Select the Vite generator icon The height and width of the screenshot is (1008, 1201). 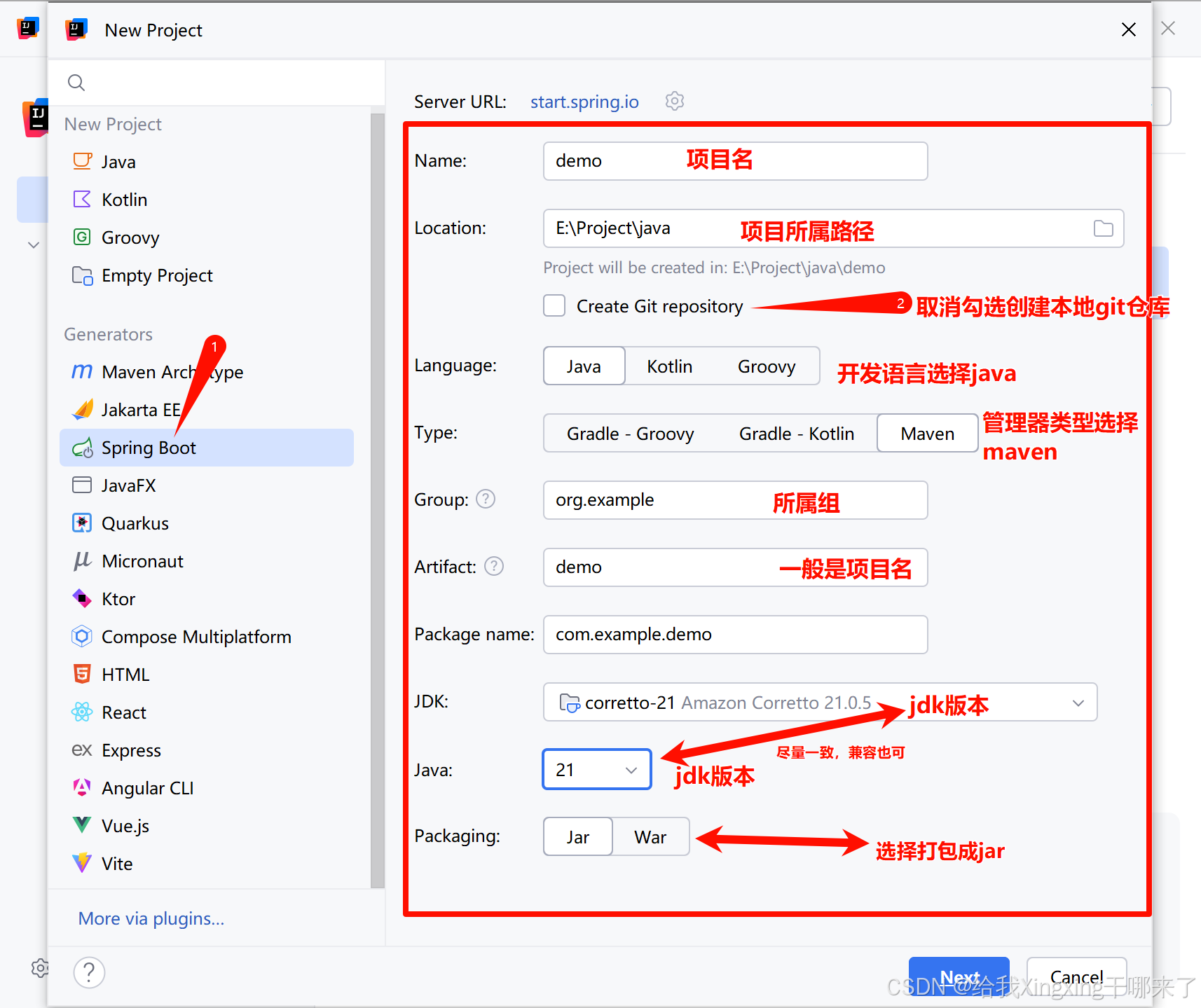pyautogui.click(x=82, y=863)
